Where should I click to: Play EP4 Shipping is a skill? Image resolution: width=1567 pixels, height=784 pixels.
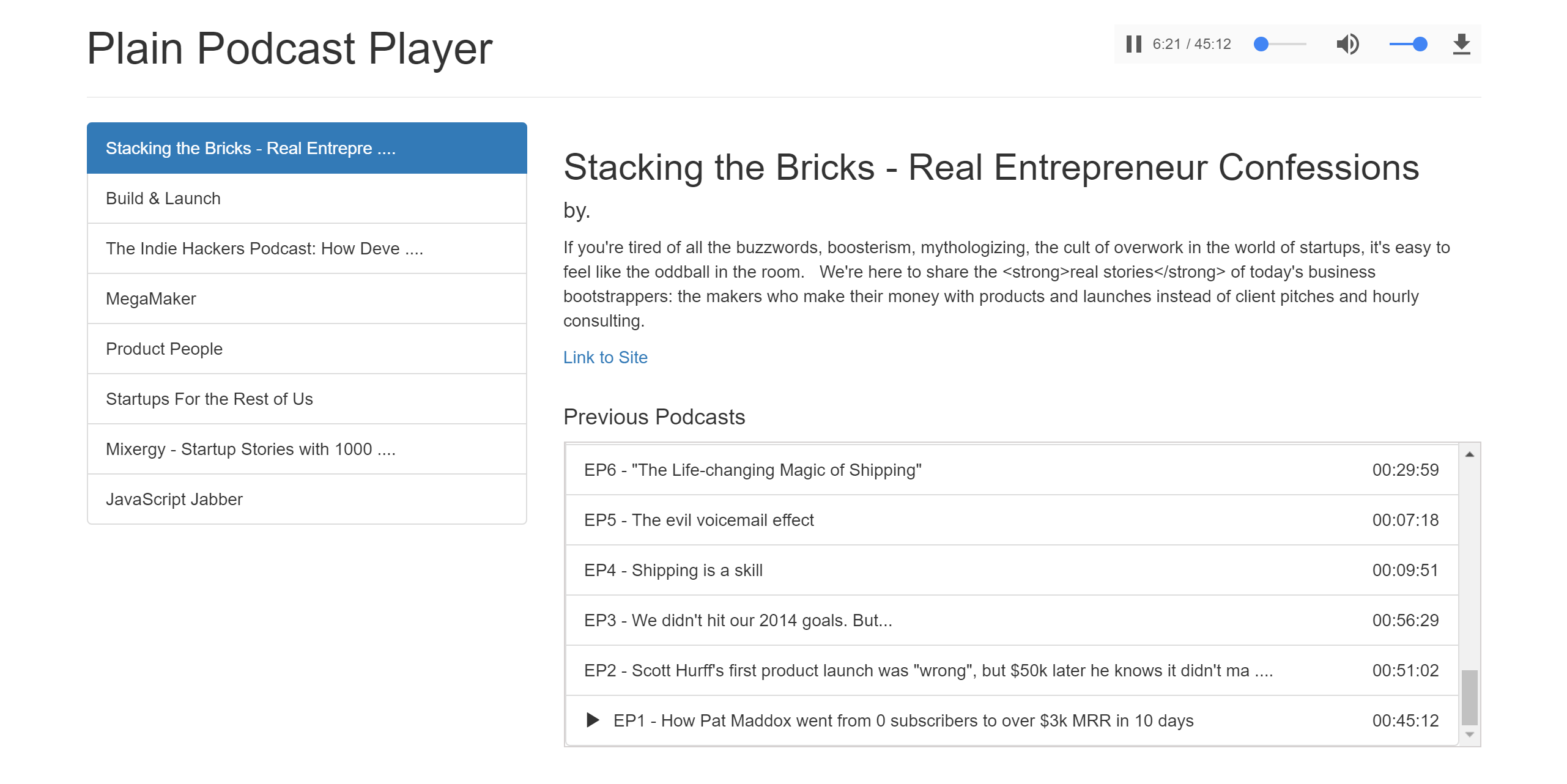point(1012,570)
